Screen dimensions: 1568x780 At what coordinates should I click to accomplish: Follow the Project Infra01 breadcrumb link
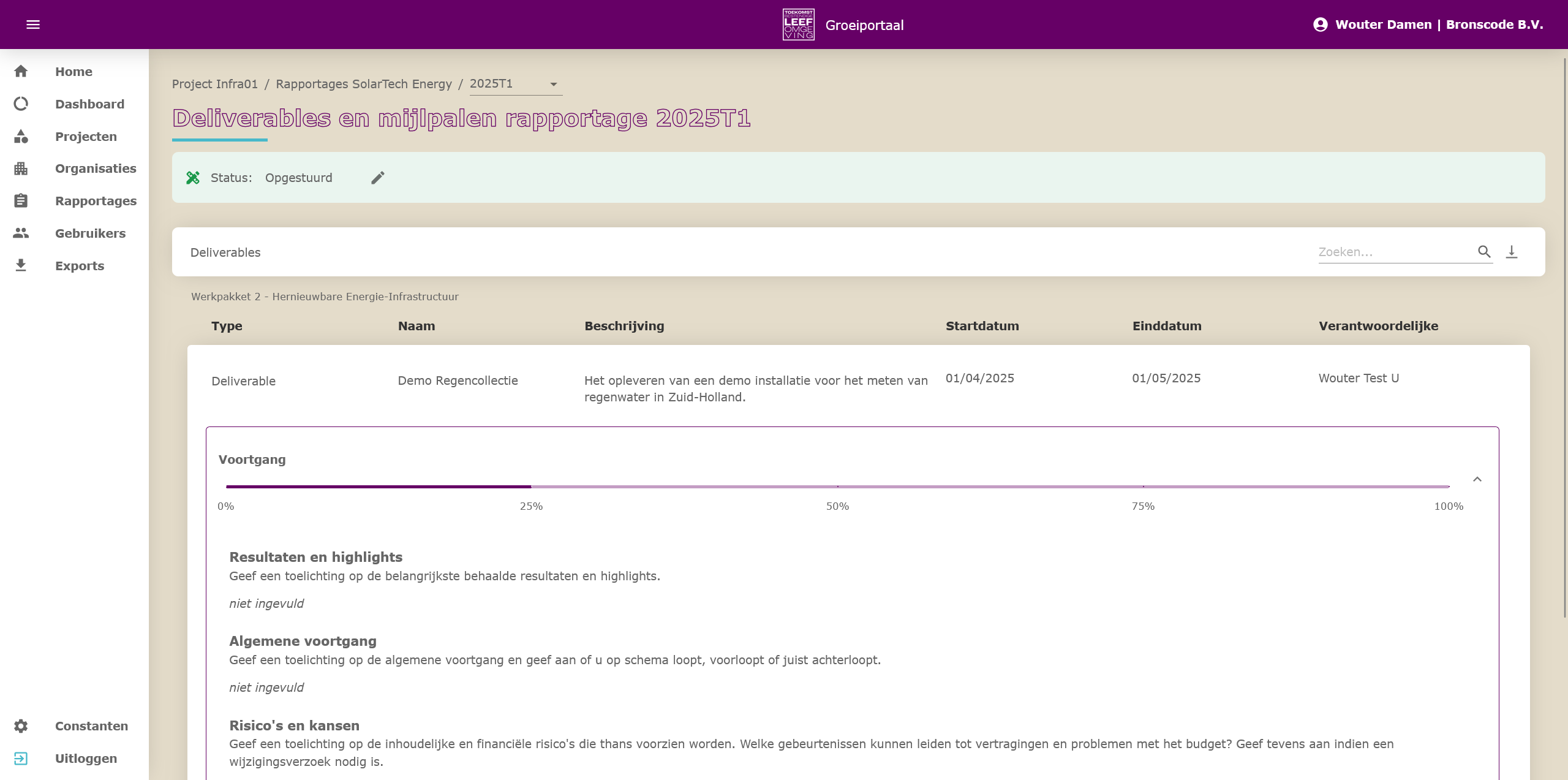coord(215,84)
